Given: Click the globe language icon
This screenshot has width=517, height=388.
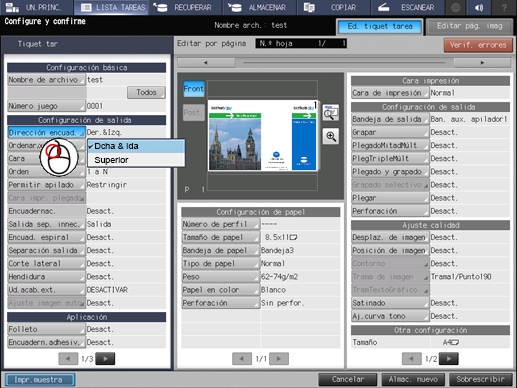Looking at the screenshot, I should (456, 7).
